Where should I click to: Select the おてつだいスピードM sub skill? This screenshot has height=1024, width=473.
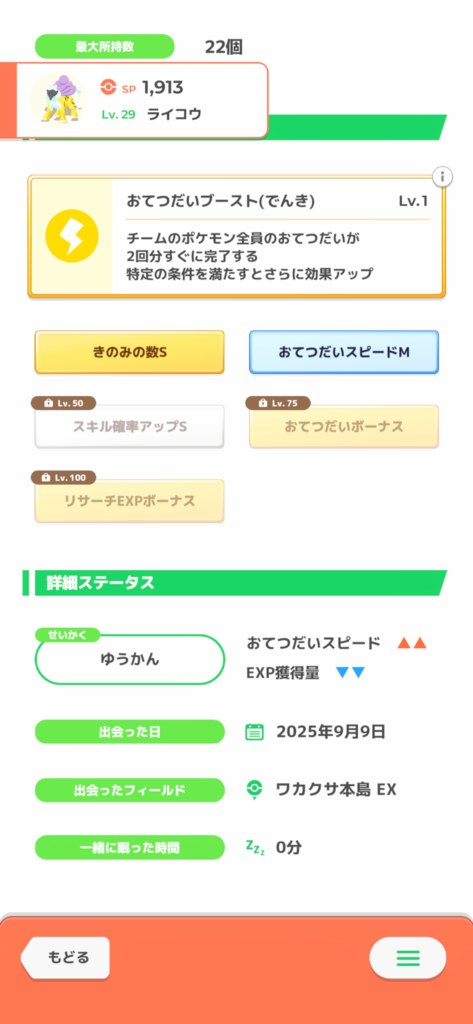pyautogui.click(x=344, y=352)
